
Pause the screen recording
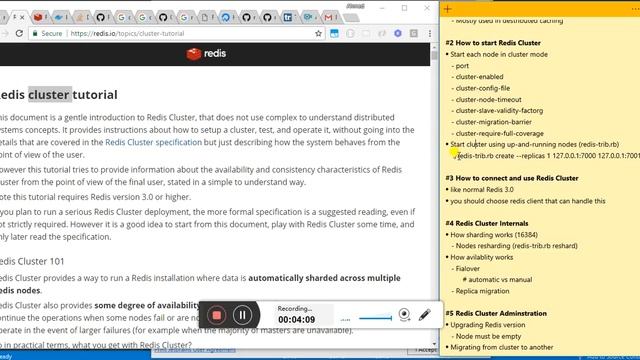pos(242,315)
